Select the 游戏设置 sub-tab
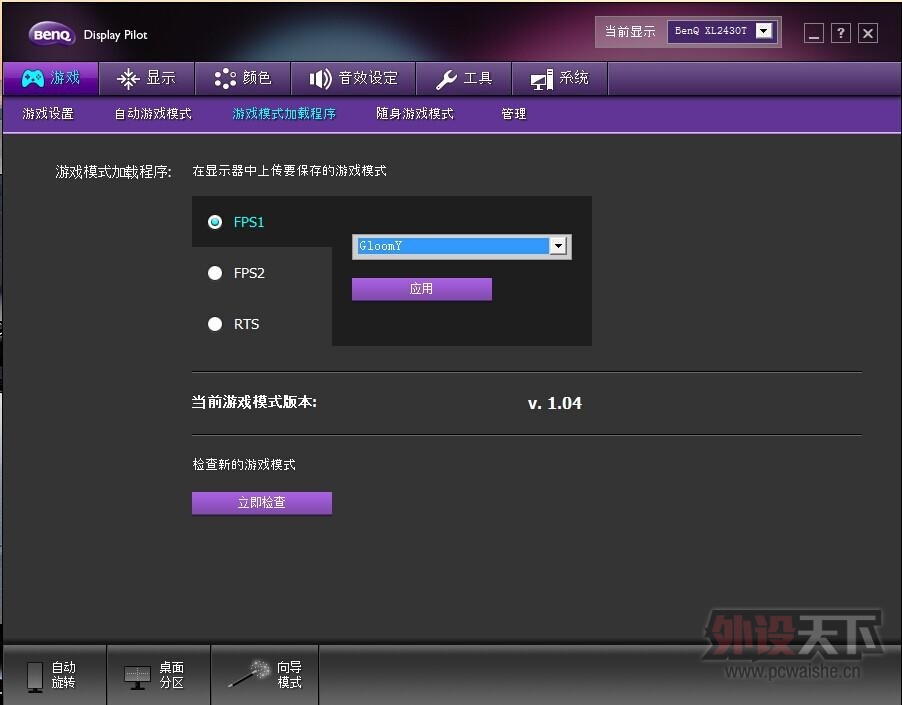This screenshot has width=902, height=705. coord(48,114)
